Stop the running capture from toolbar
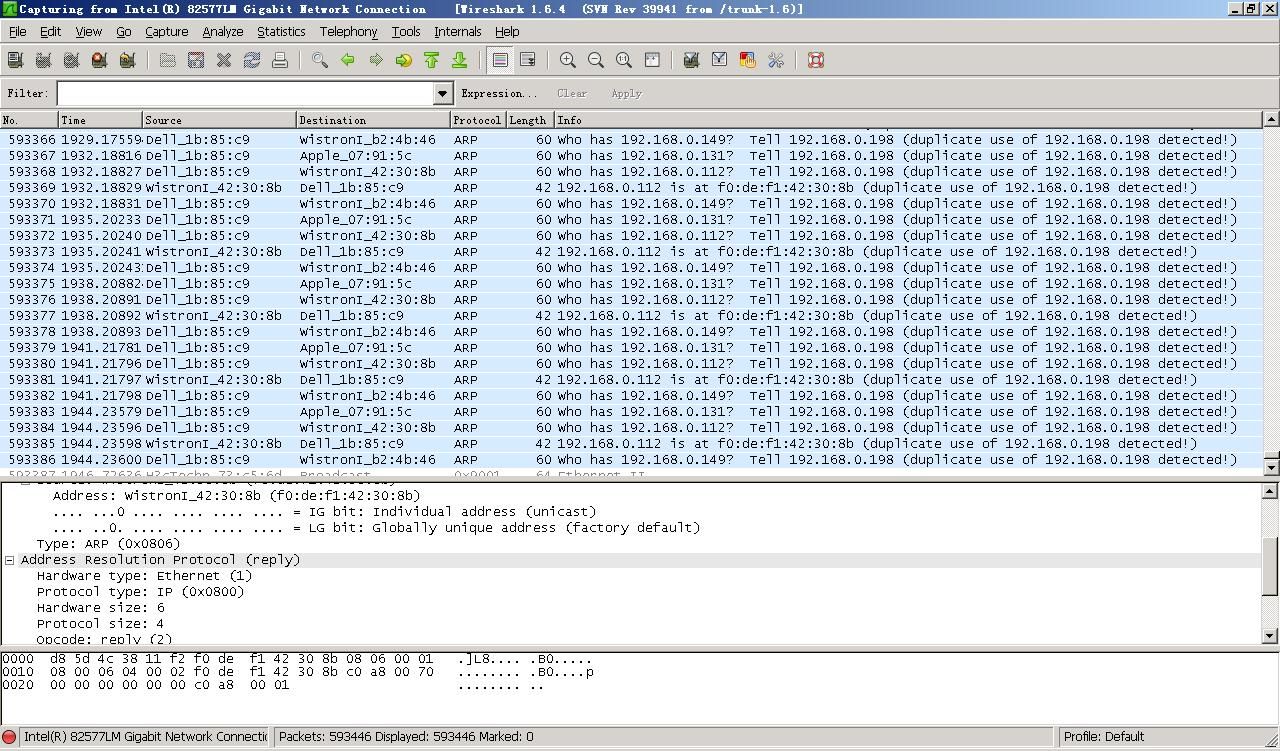Image resolution: width=1280 pixels, height=751 pixels. pyautogui.click(x=99, y=60)
